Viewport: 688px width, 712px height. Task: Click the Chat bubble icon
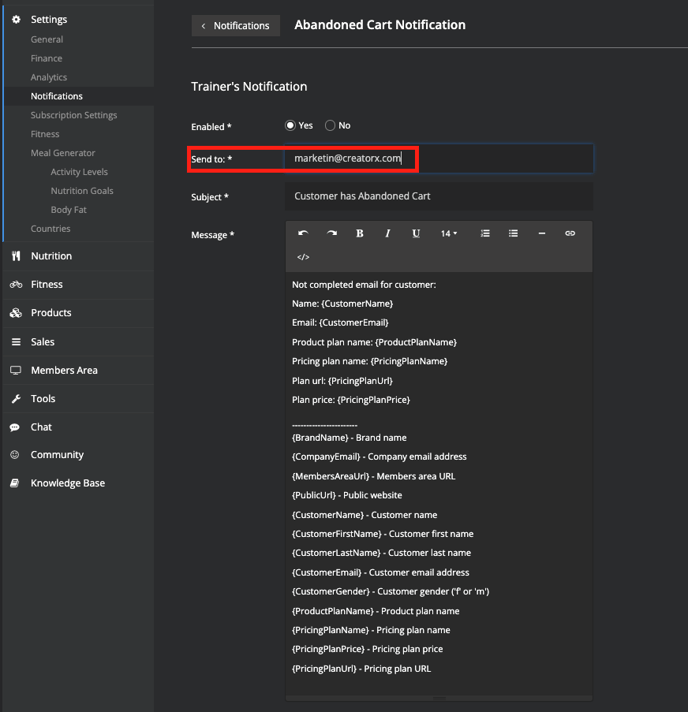pos(15,427)
